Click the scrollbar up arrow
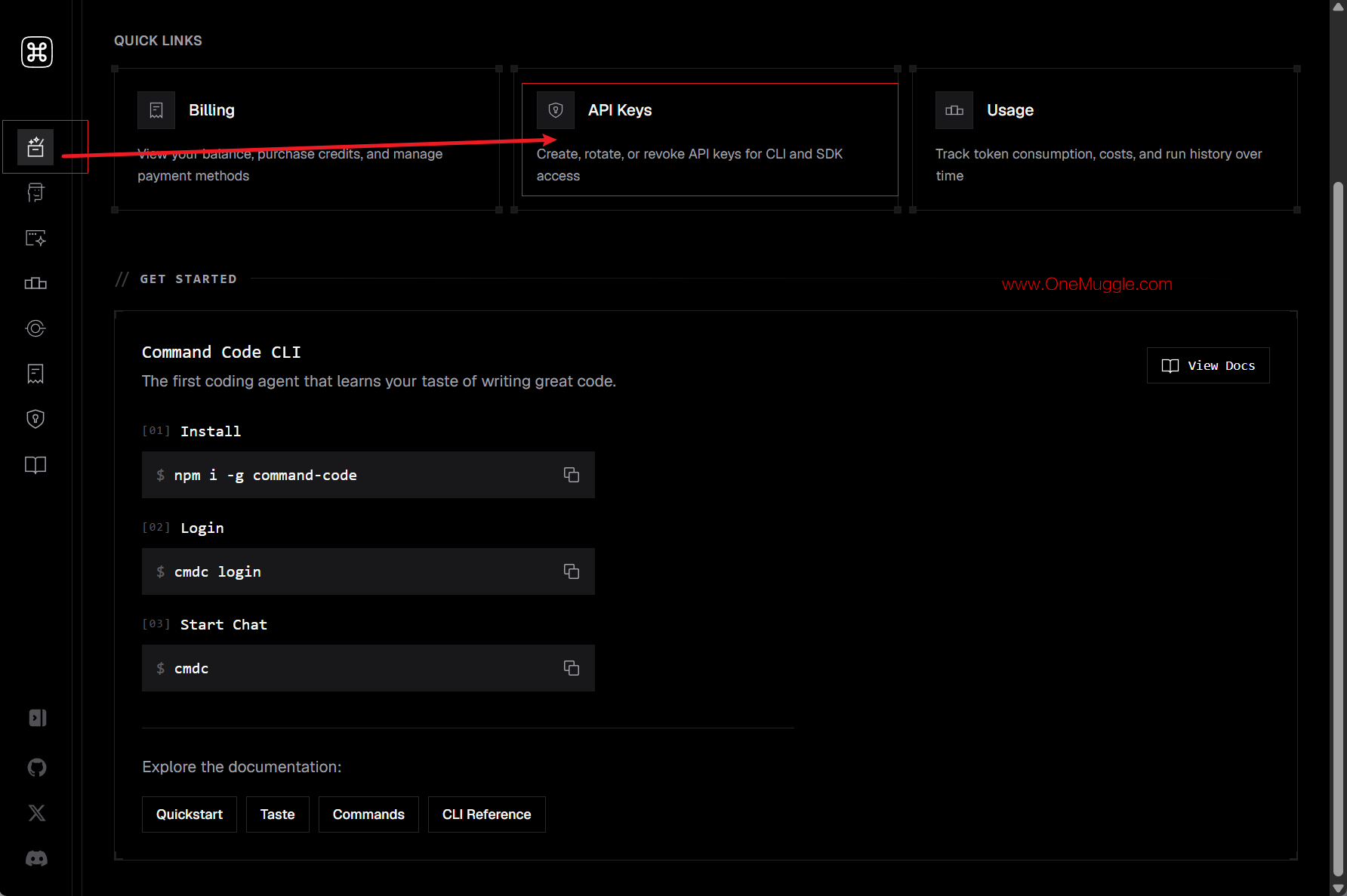Screen dimensions: 1347x896 coord(1338,7)
